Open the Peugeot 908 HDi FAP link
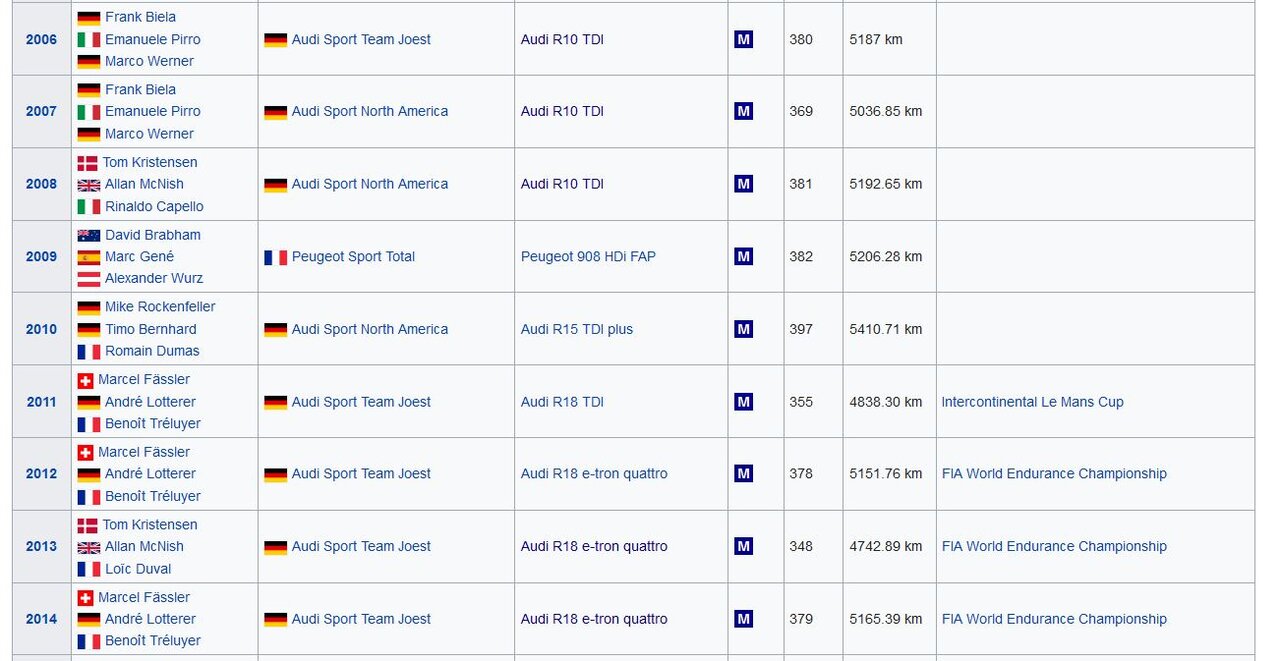Viewport: 1280px width, 661px height. [x=588, y=256]
